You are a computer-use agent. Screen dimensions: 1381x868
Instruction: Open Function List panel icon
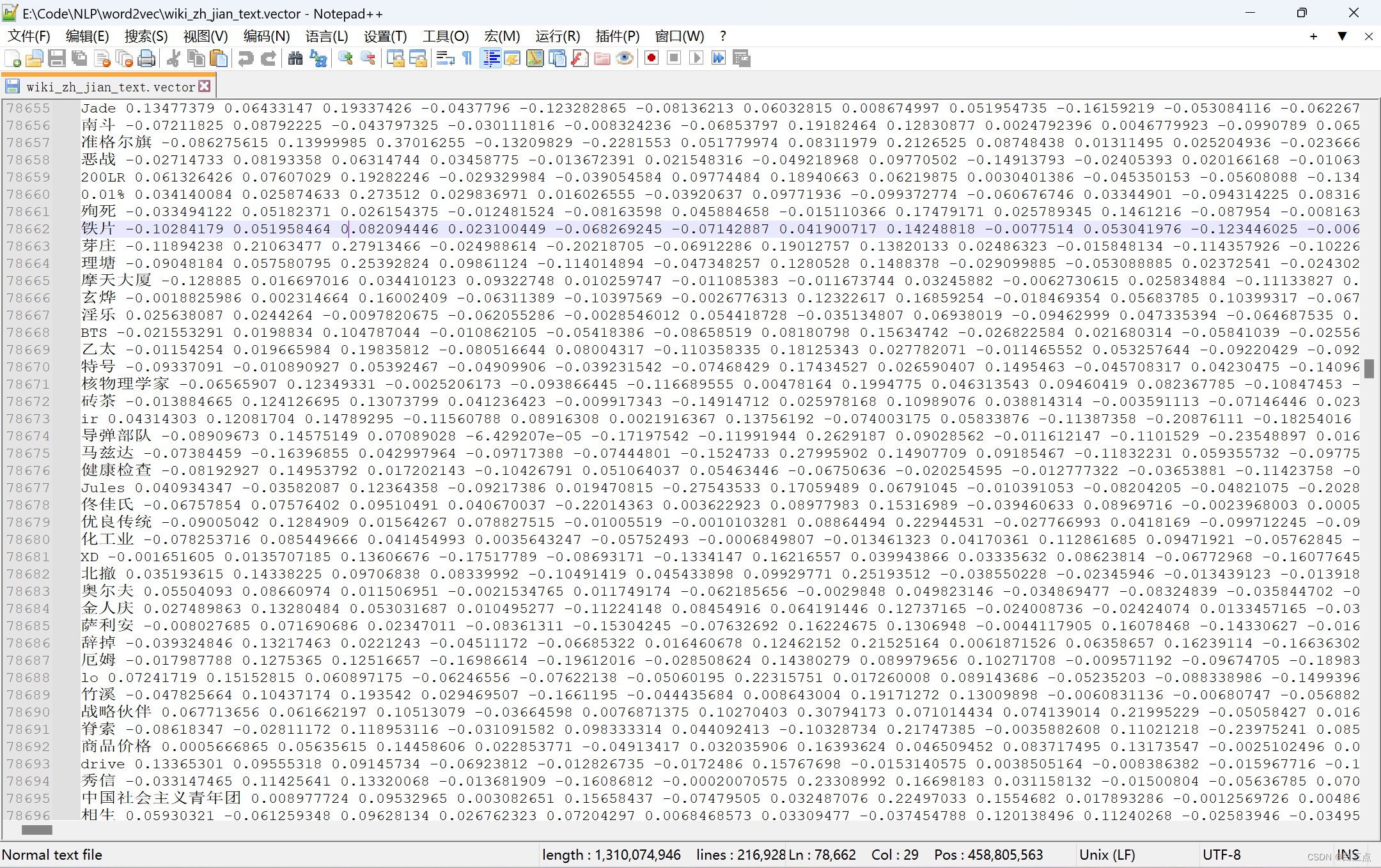click(x=580, y=59)
